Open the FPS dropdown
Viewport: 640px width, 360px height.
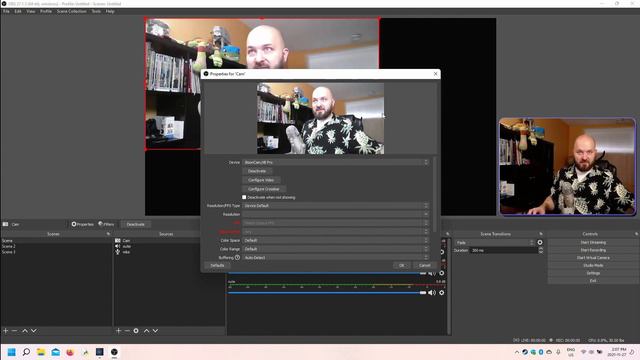336,223
